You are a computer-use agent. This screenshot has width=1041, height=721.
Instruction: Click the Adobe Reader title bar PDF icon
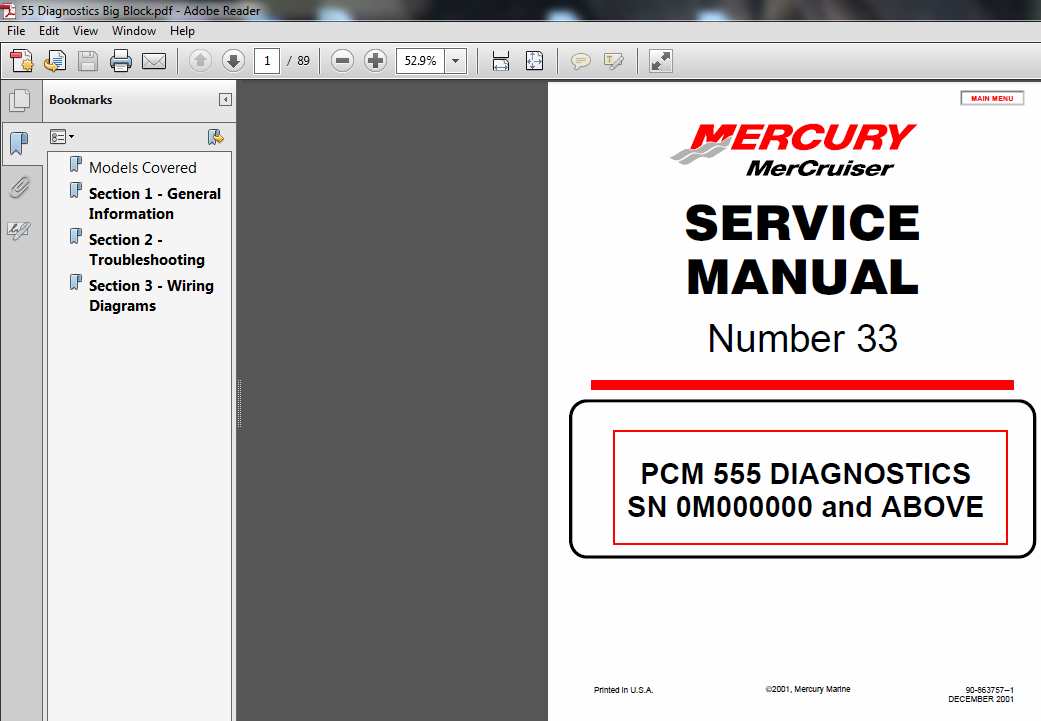9,11
